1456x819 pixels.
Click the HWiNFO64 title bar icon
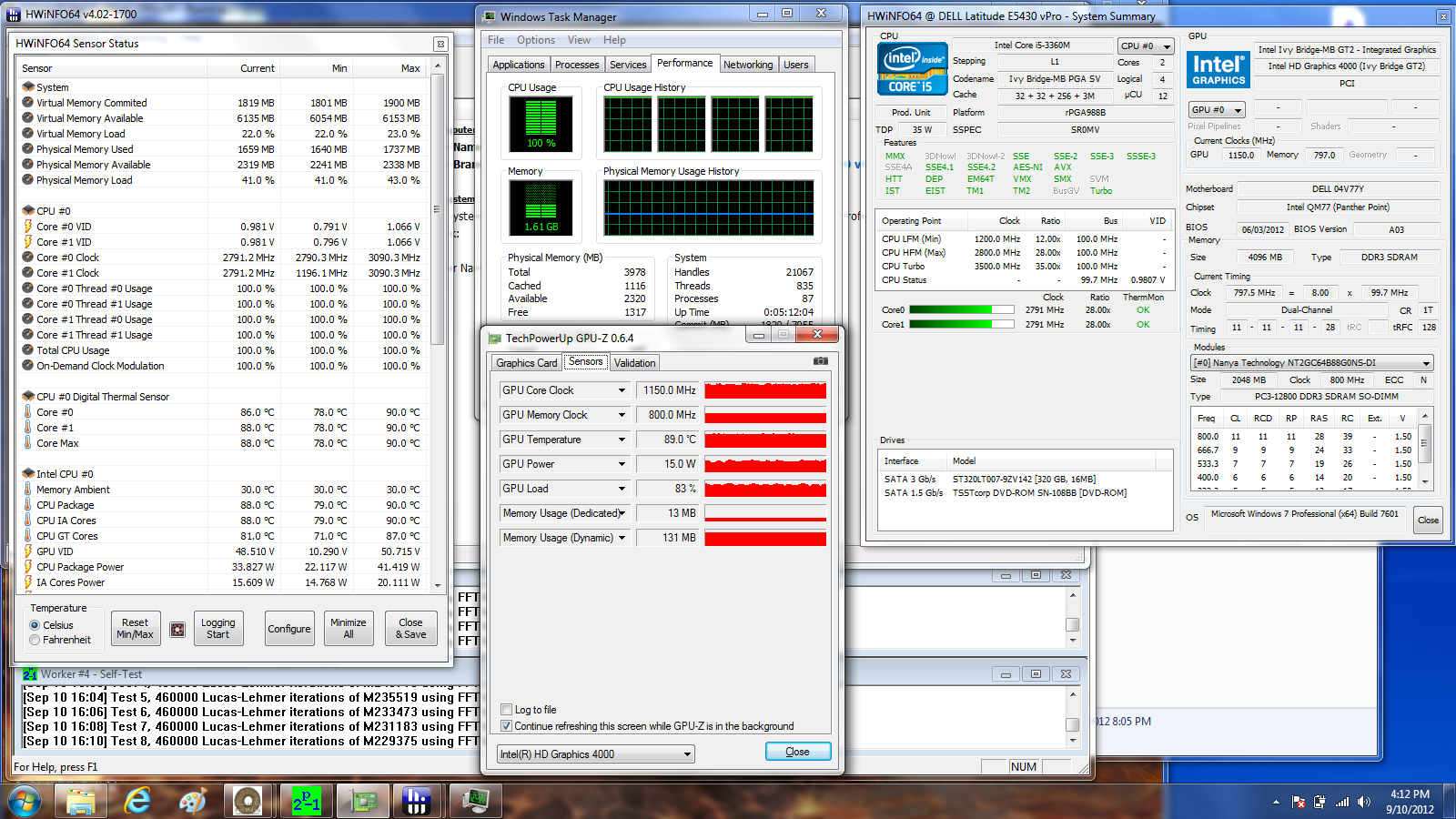point(13,15)
